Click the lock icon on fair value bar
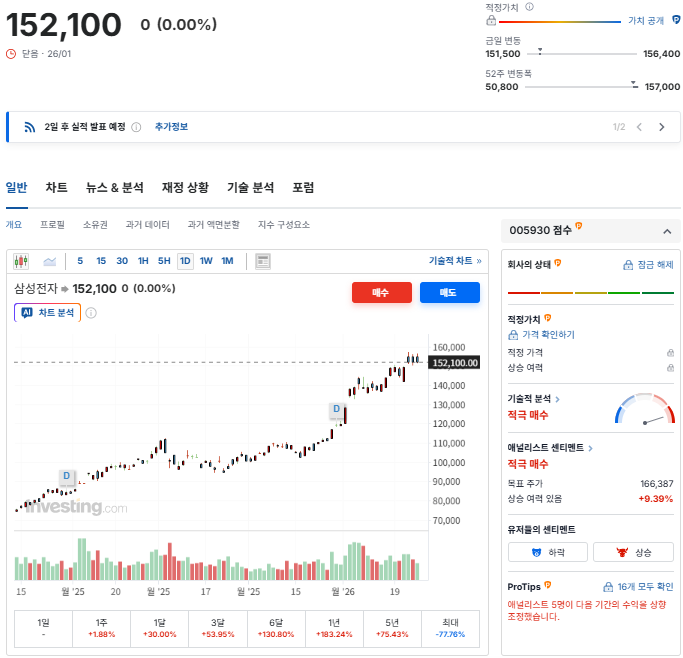The height and width of the screenshot is (658, 683). 491,20
